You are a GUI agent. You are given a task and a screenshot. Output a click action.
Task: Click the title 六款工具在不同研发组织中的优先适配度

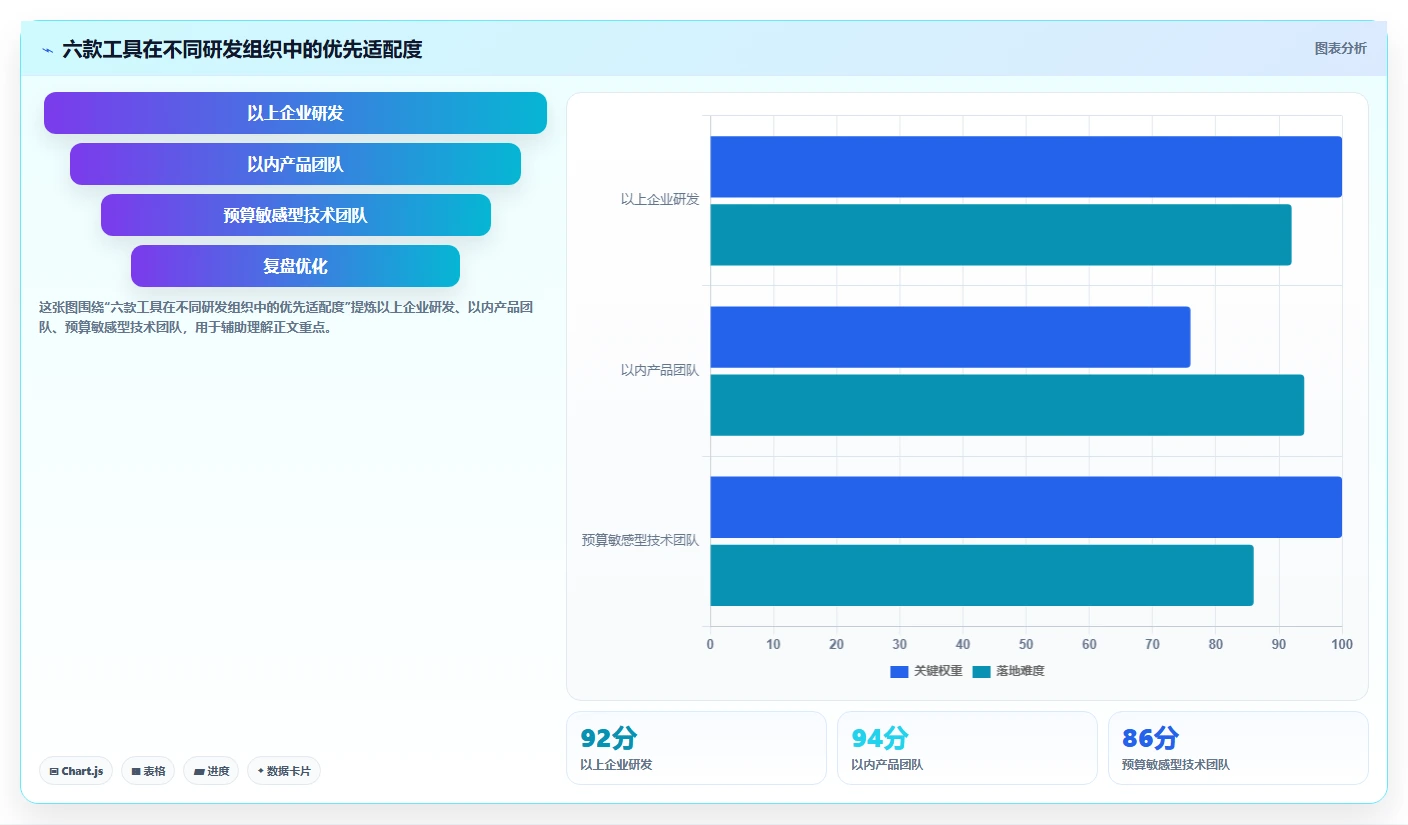click(242, 49)
